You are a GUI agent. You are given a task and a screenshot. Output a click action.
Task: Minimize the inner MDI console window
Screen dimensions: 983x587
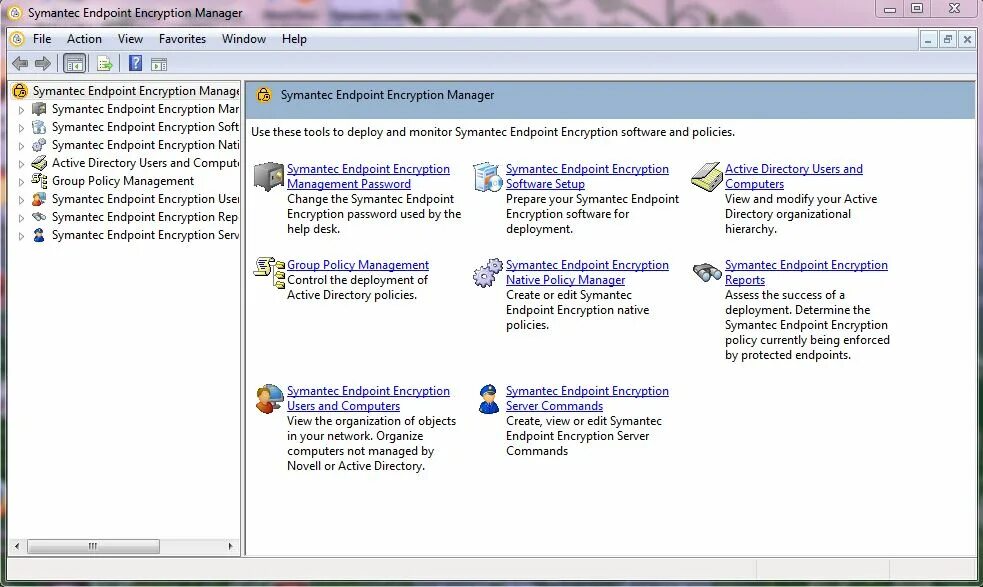click(x=928, y=40)
